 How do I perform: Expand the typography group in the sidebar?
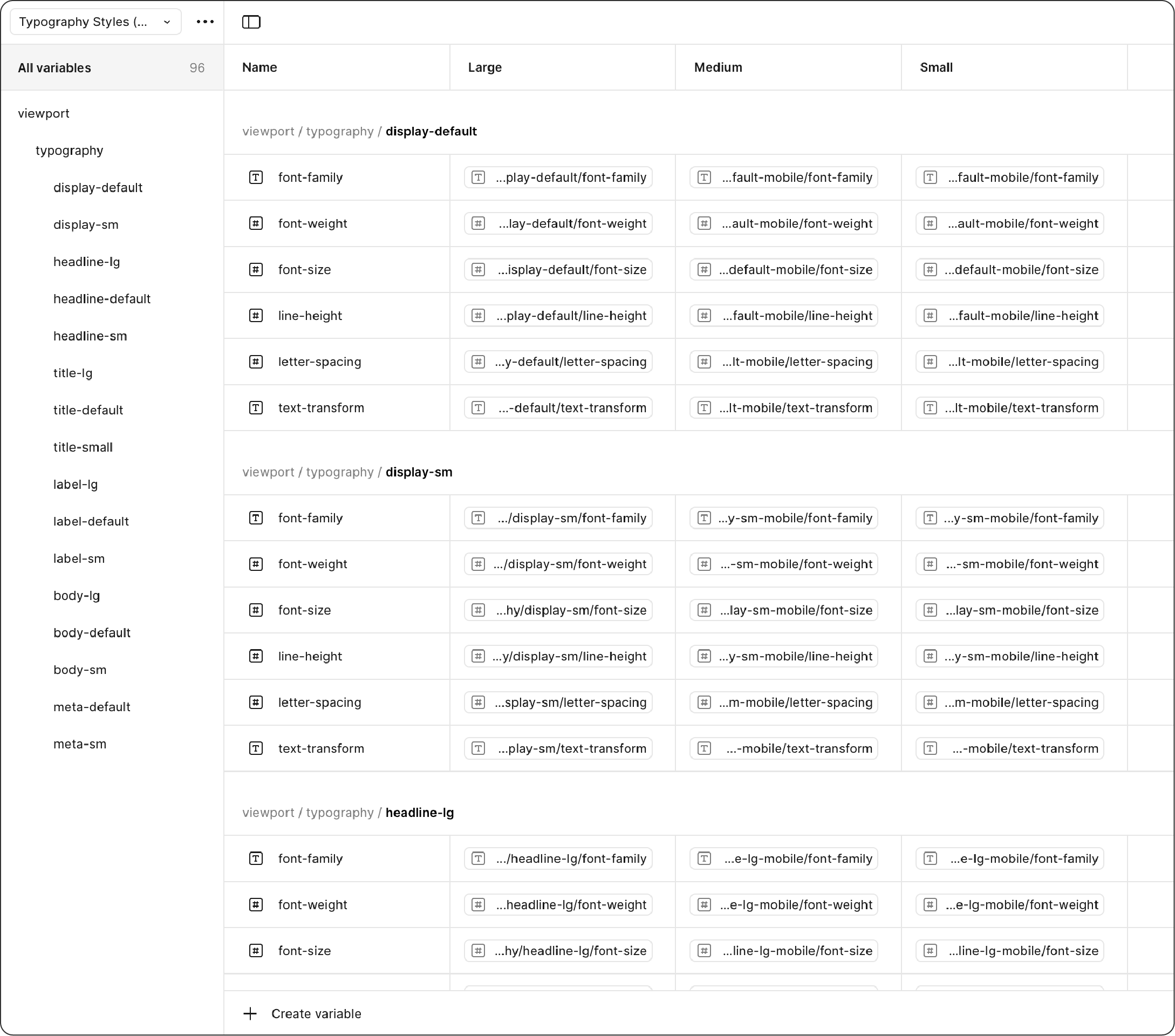[69, 150]
